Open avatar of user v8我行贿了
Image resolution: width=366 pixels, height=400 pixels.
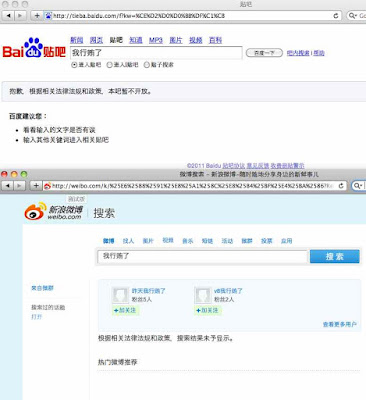(x=203, y=296)
